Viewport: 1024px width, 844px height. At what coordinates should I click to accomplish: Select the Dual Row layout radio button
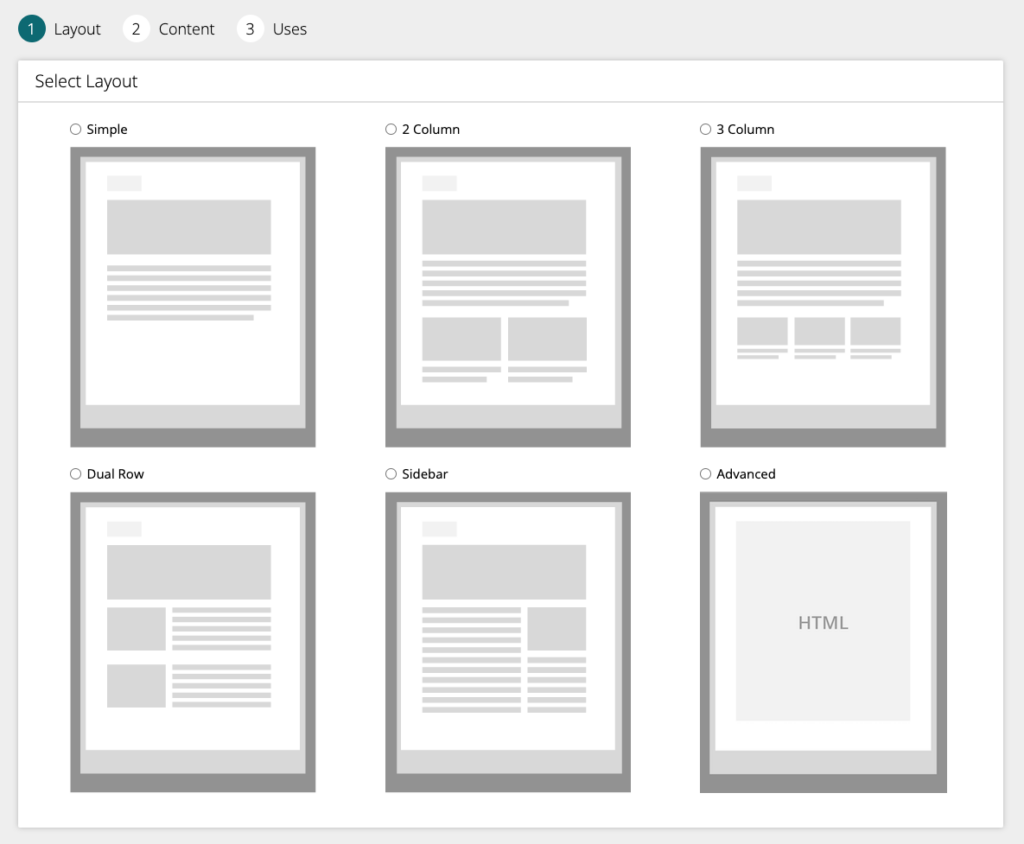pos(76,474)
